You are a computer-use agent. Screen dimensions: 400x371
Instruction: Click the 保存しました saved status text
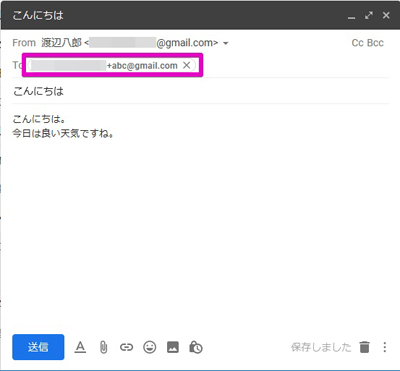[x=321, y=347]
